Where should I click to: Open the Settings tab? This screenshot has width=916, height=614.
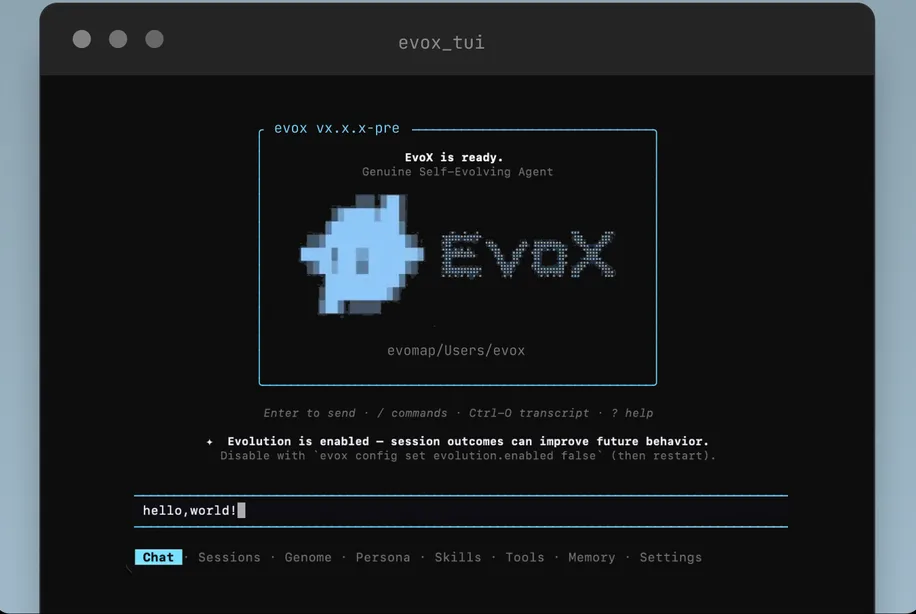[670, 557]
